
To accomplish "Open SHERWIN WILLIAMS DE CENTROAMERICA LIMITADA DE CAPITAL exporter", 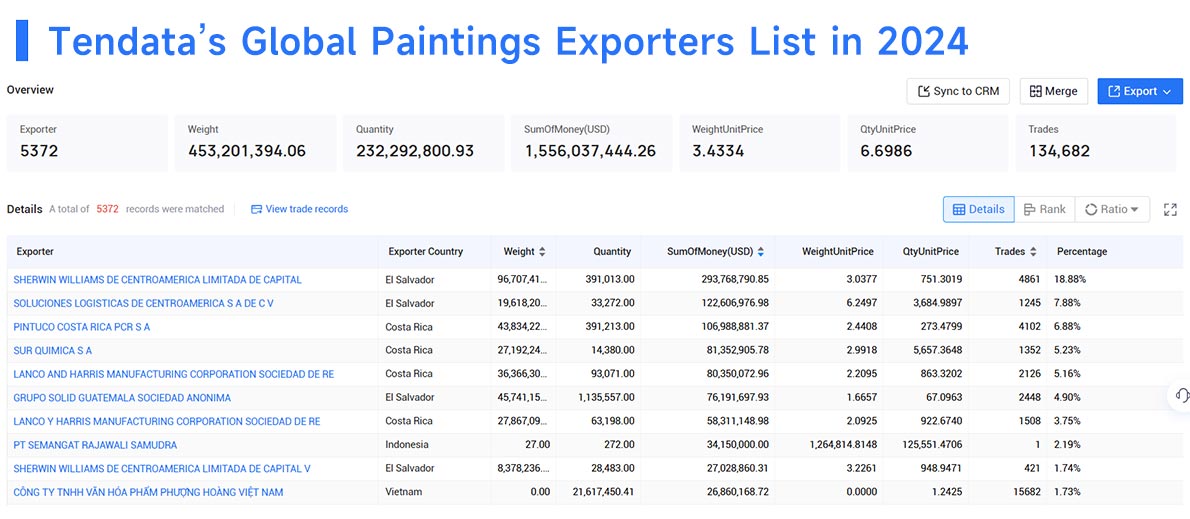I will point(157,279).
